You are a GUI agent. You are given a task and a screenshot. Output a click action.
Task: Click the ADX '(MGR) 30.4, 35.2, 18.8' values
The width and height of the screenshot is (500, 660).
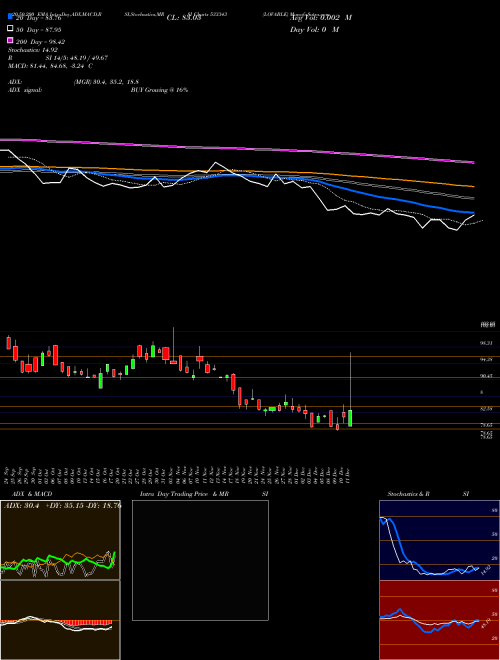(x=106, y=82)
